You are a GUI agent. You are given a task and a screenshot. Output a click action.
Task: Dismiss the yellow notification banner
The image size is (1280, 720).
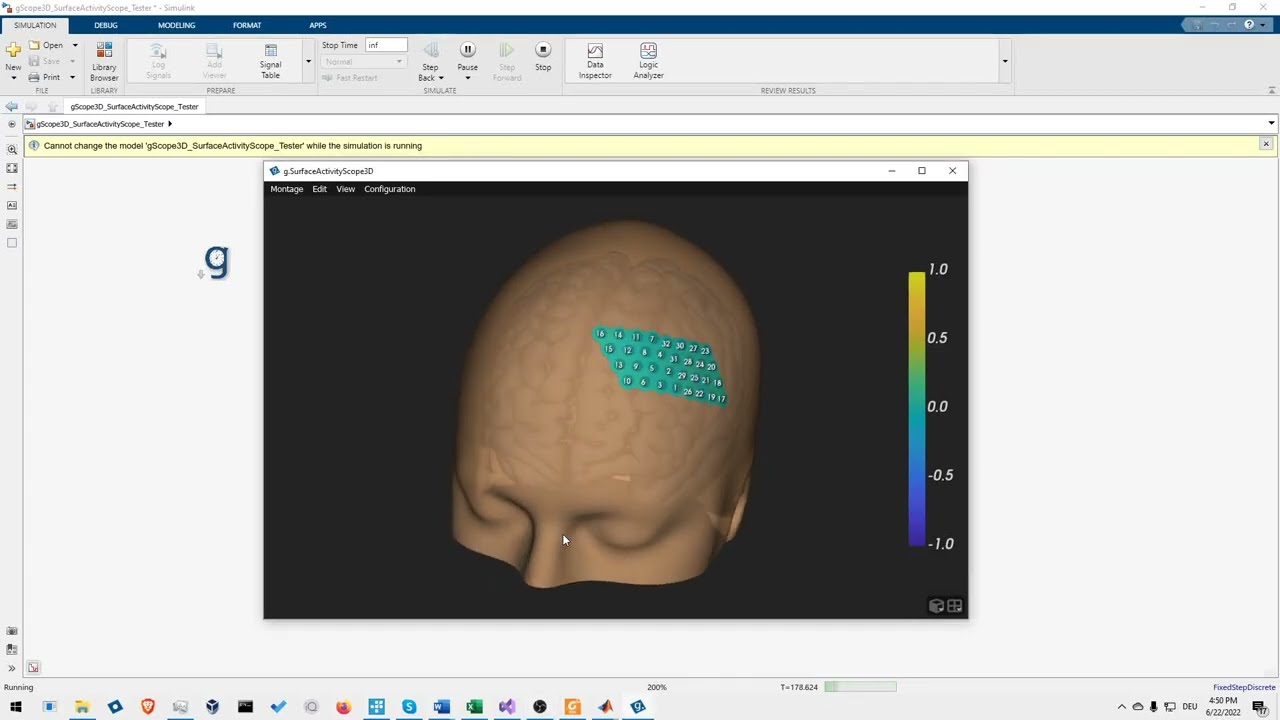click(x=1266, y=145)
